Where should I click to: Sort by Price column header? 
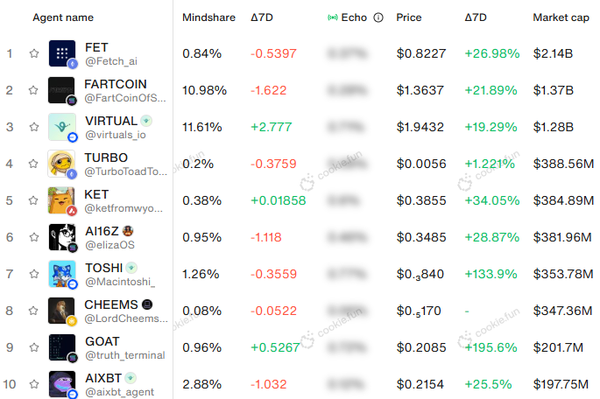click(x=409, y=18)
